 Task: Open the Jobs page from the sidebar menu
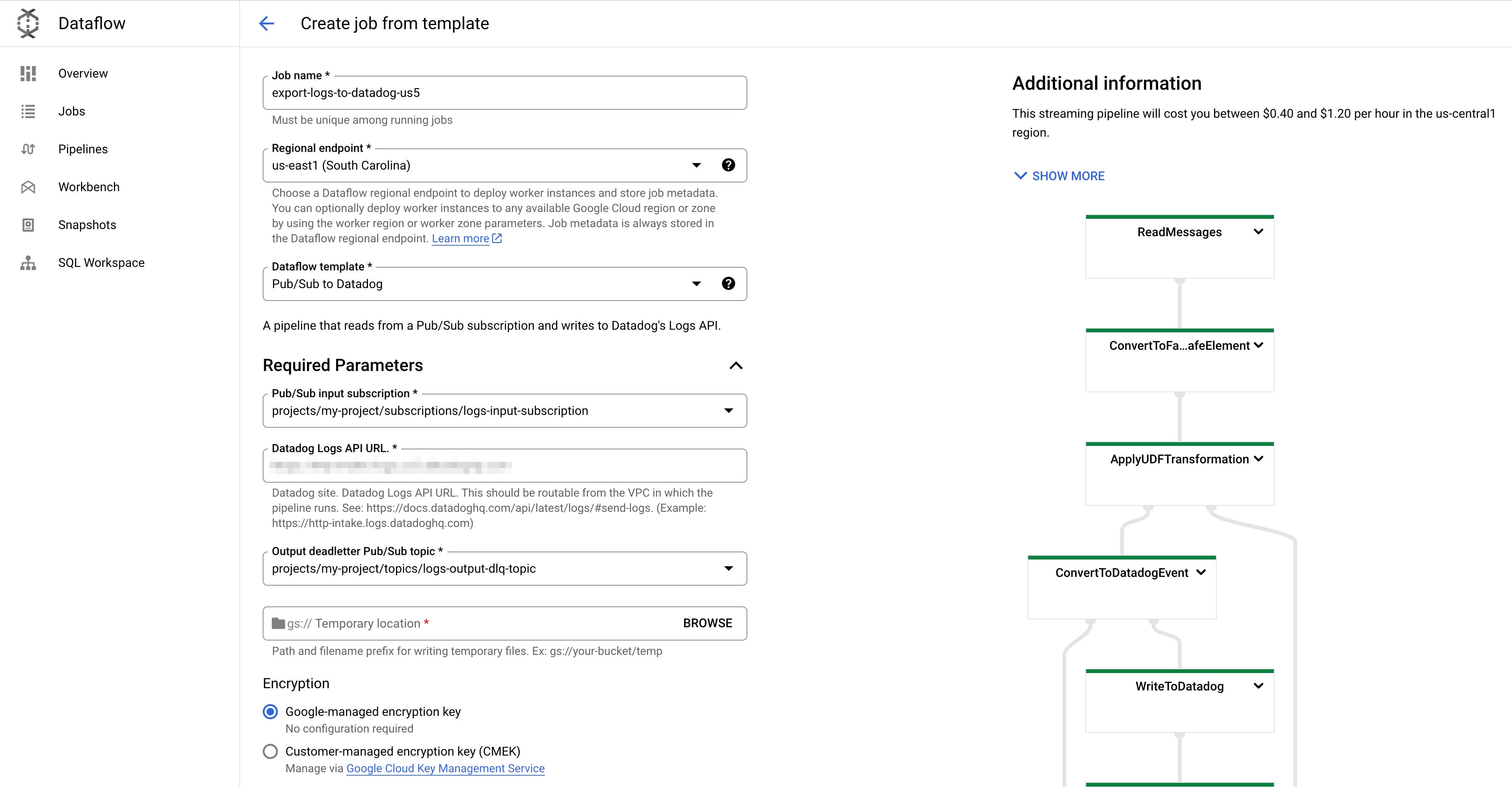point(28,111)
